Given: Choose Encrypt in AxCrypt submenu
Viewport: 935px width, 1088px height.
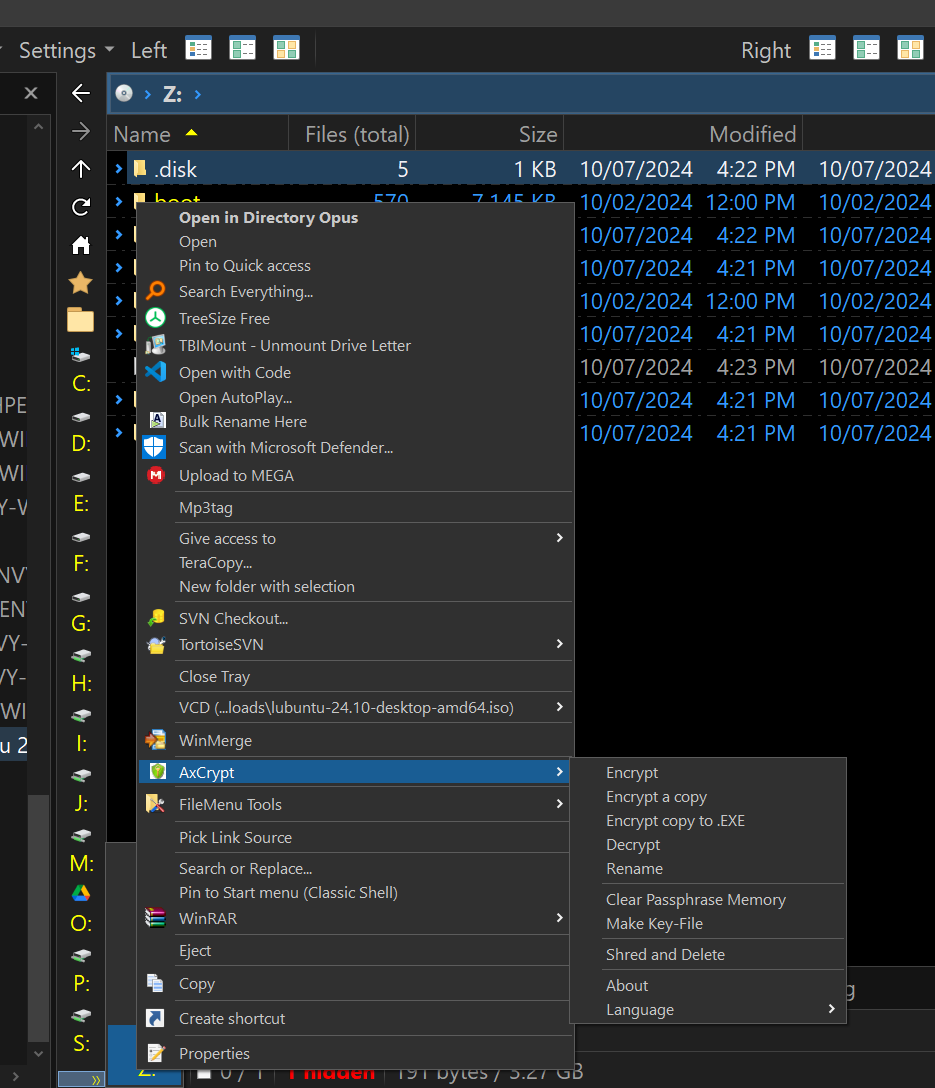Looking at the screenshot, I should (632, 773).
